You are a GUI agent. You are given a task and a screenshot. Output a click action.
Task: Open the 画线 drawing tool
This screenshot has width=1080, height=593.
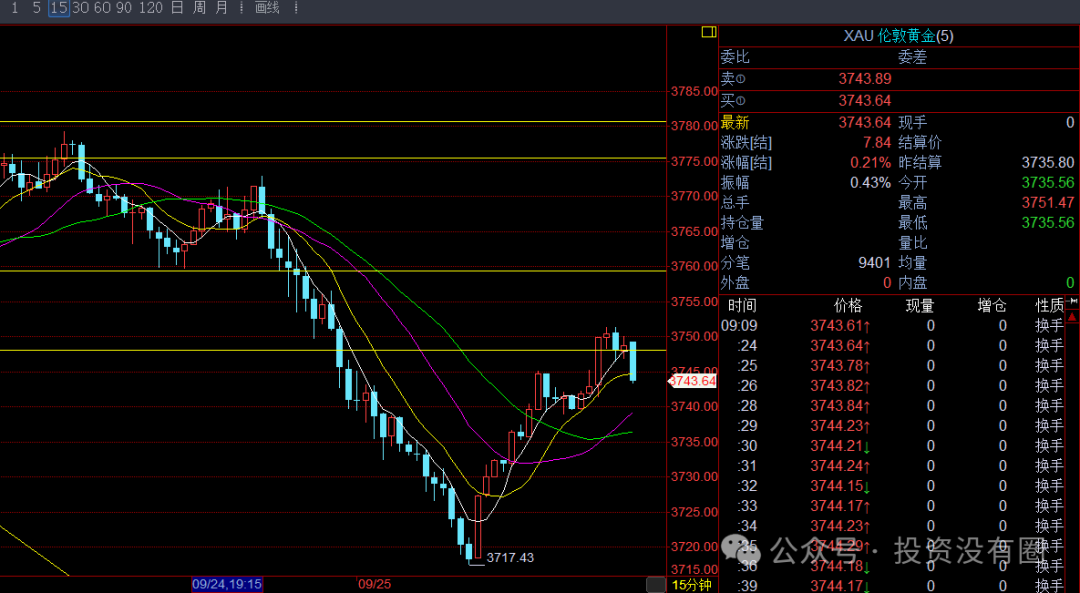coord(267,8)
